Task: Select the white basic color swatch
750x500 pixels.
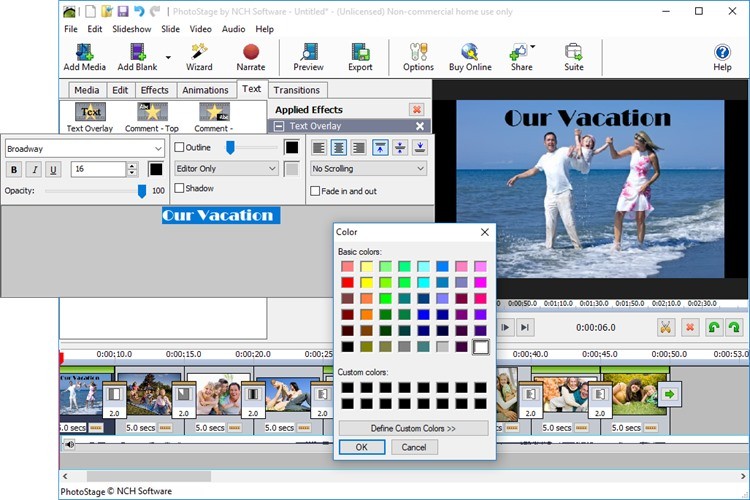Action: tap(481, 347)
